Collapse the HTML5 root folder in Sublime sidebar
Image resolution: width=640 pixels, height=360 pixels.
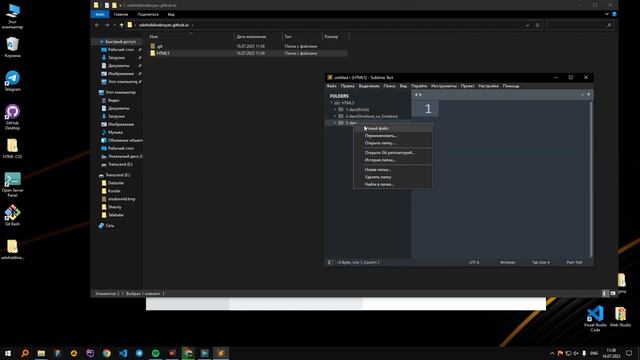point(331,103)
